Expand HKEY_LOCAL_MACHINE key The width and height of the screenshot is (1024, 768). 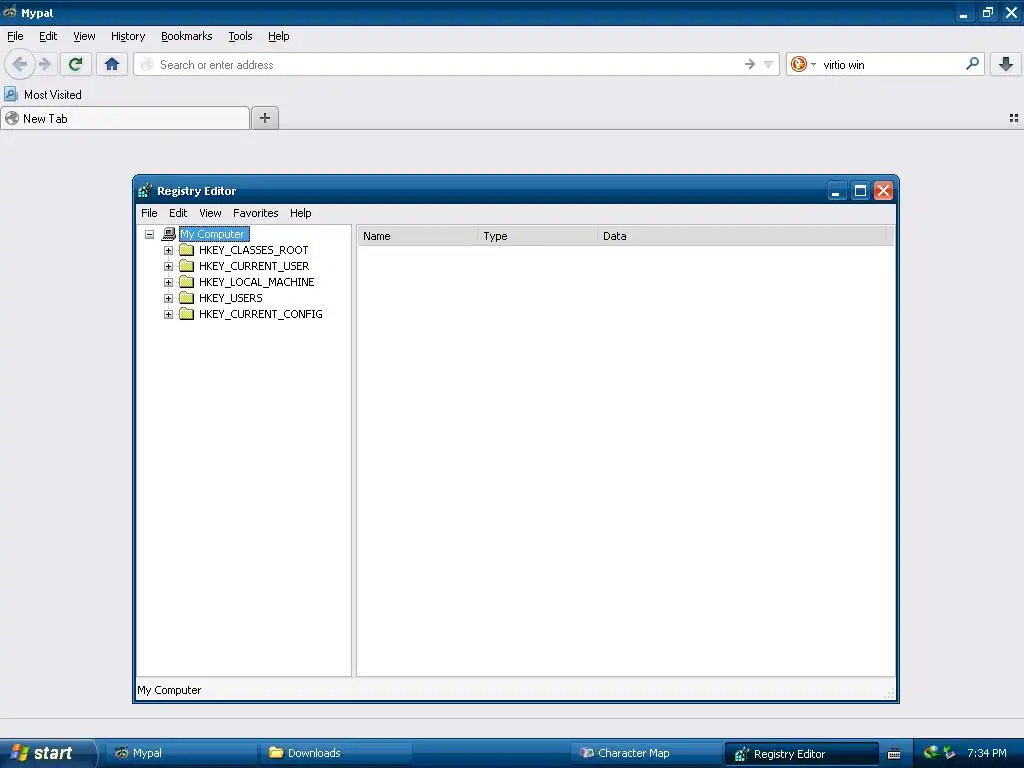point(168,282)
